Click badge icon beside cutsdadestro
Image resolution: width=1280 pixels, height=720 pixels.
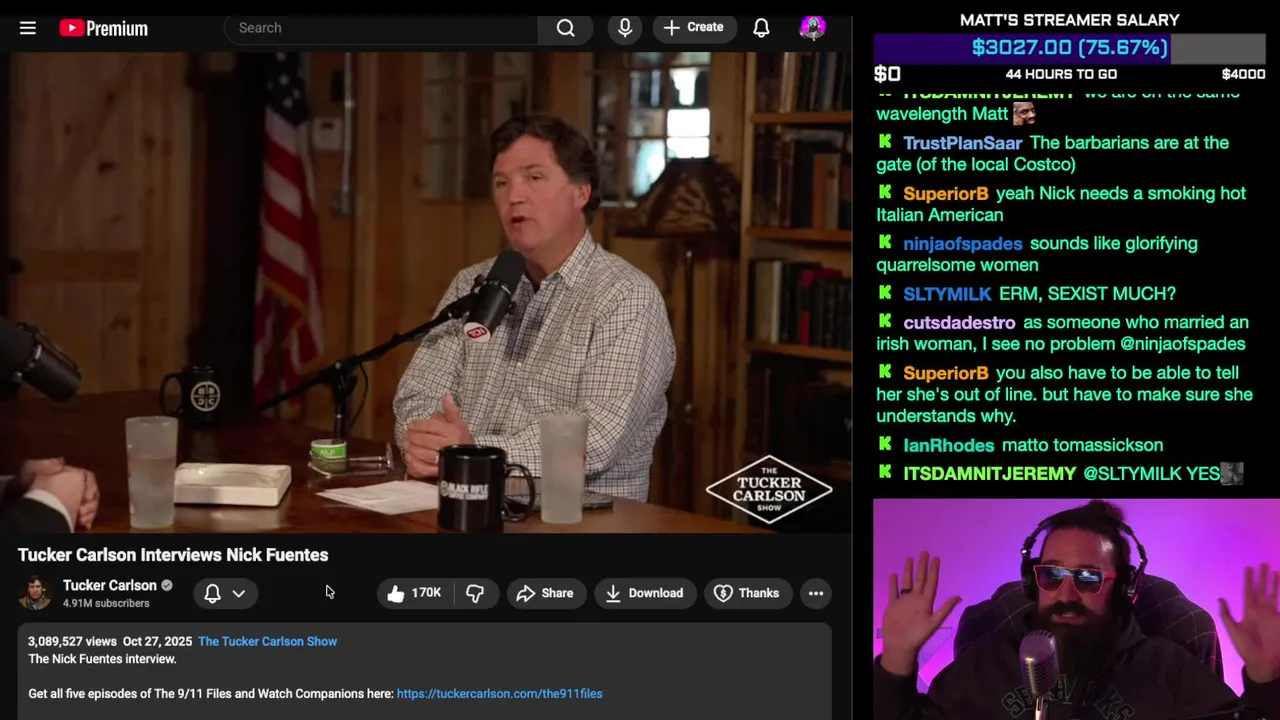[885, 322]
